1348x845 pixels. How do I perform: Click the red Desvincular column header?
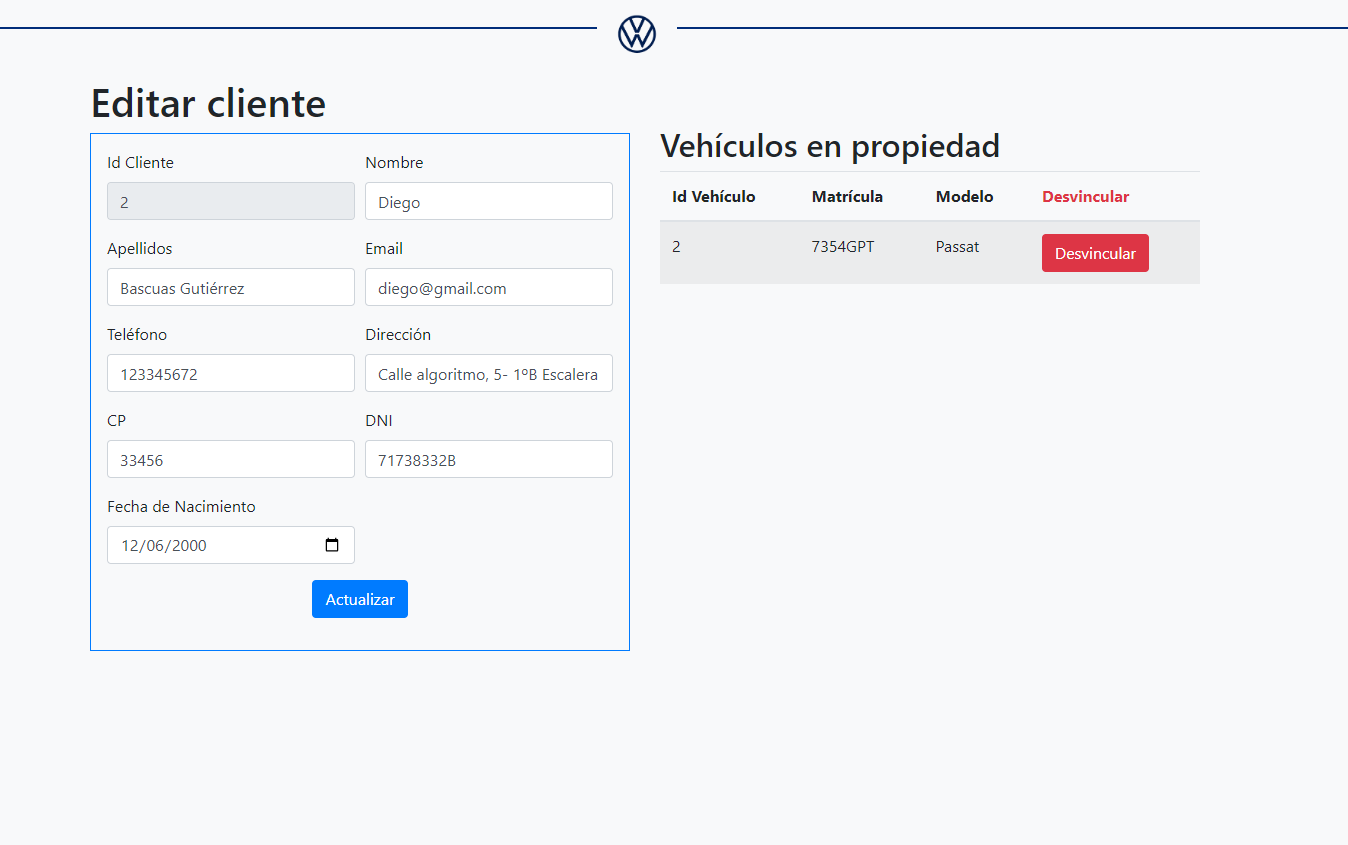1085,196
